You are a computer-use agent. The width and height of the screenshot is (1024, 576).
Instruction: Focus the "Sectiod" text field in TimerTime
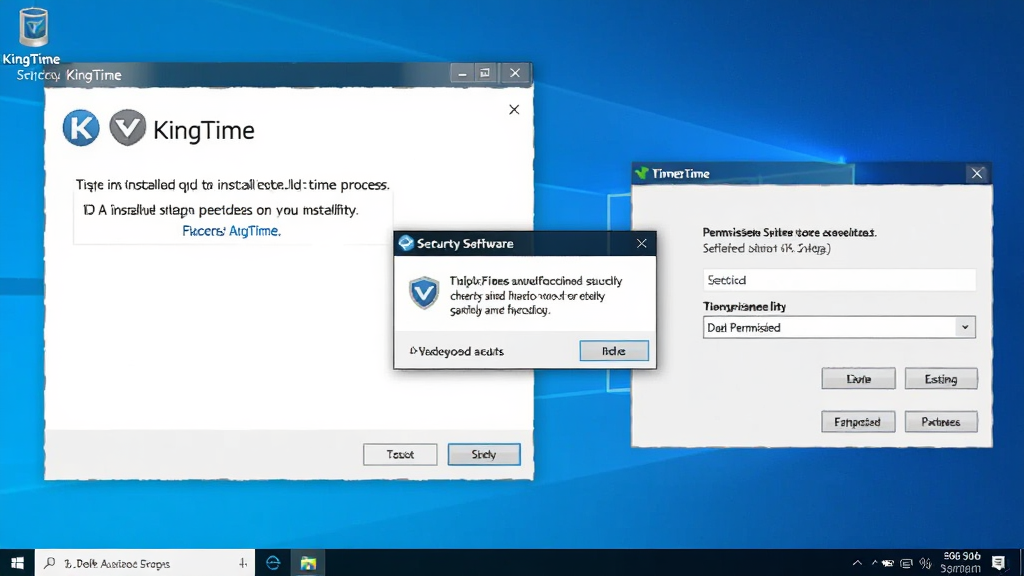click(x=839, y=280)
